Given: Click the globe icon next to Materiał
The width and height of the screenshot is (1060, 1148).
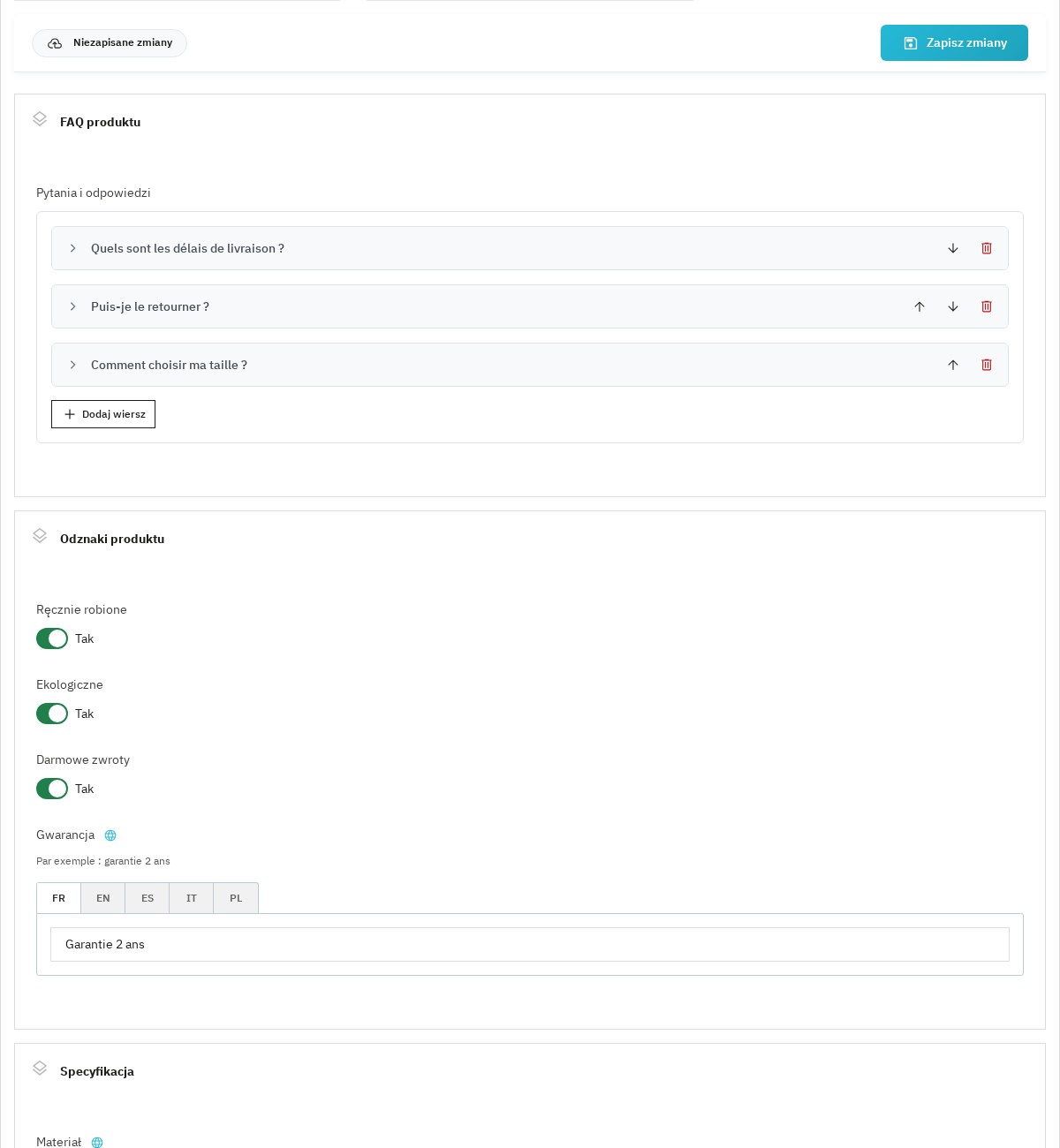Looking at the screenshot, I should point(97,1143).
